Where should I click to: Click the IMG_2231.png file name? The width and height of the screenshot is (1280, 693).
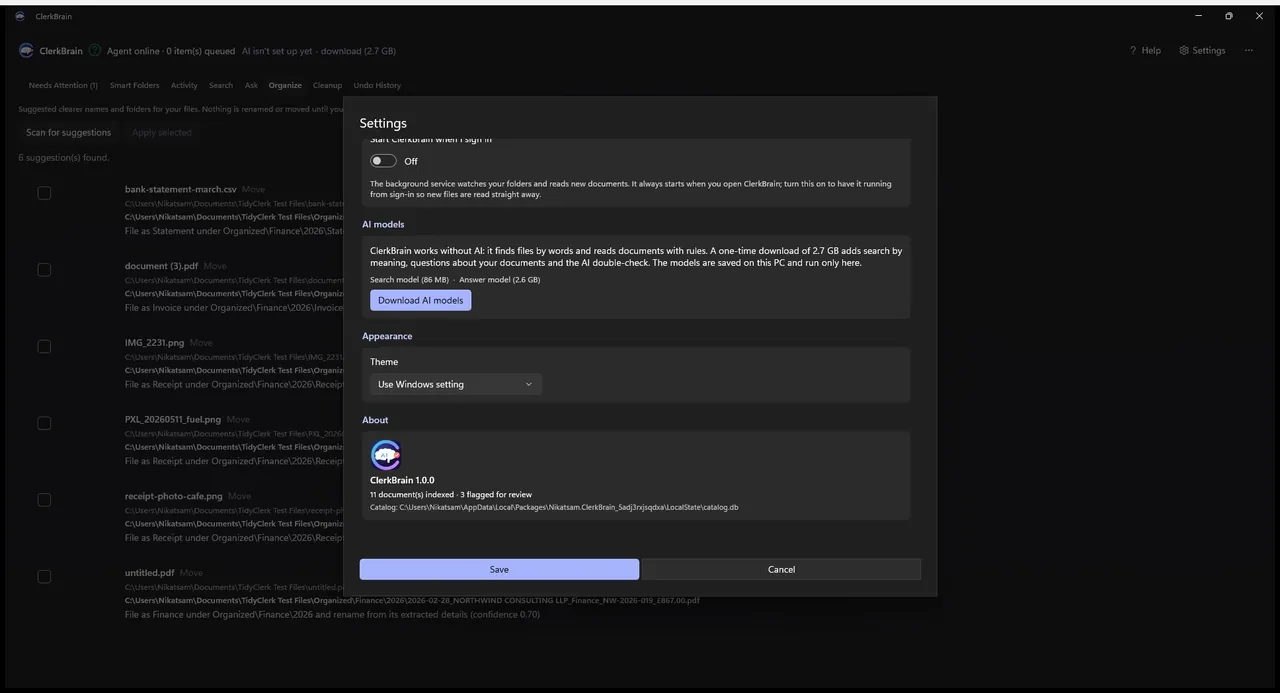pyautogui.click(x=155, y=342)
